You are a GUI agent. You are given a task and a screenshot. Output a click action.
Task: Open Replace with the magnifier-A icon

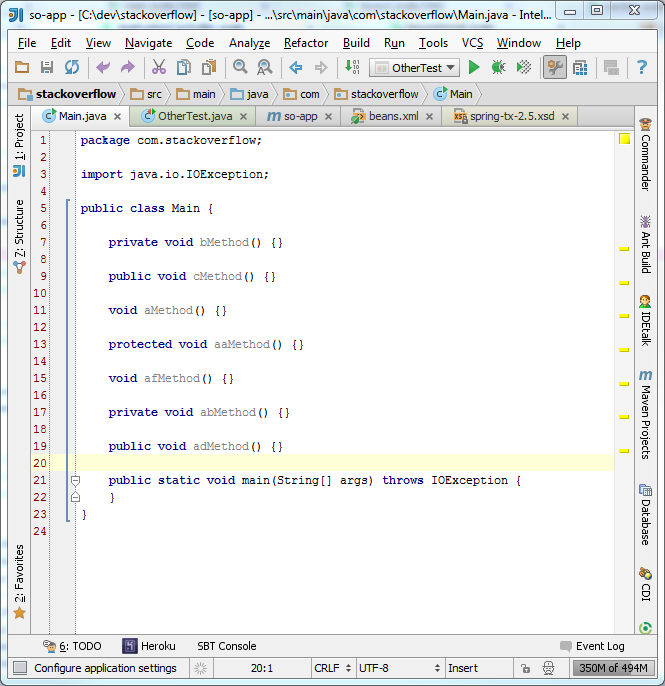click(x=265, y=67)
